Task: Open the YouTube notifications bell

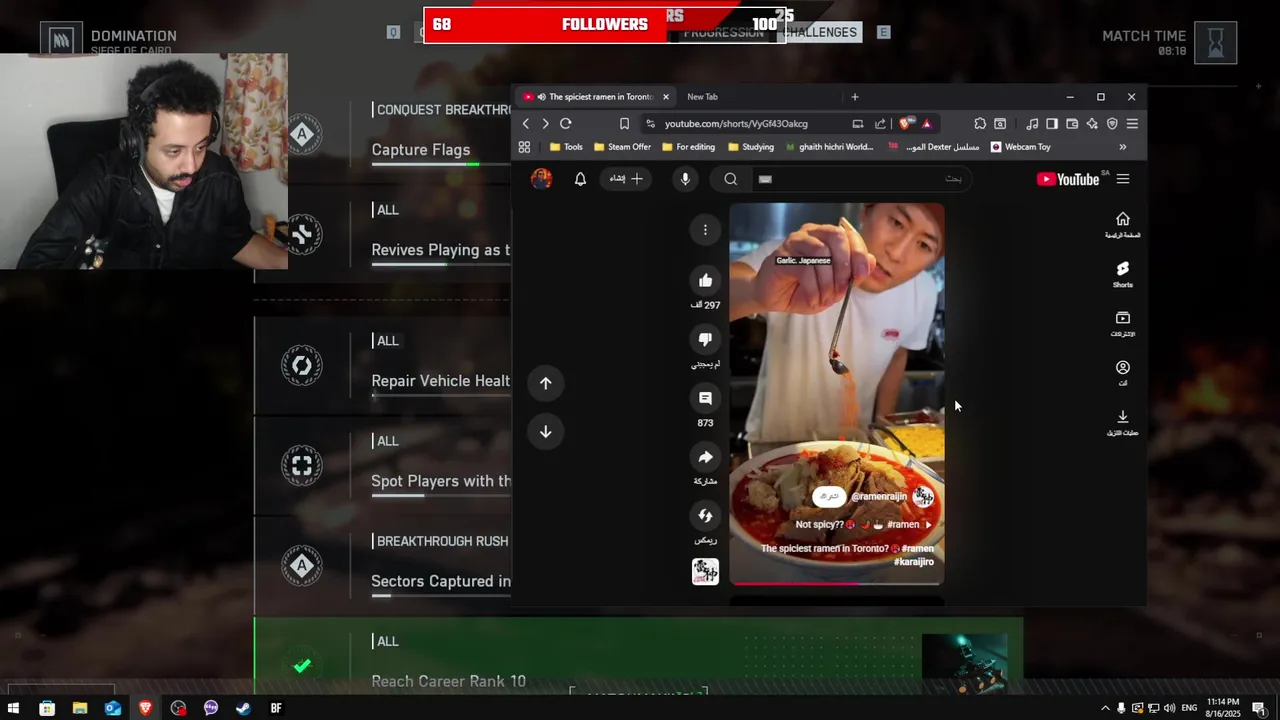Action: tap(580, 179)
